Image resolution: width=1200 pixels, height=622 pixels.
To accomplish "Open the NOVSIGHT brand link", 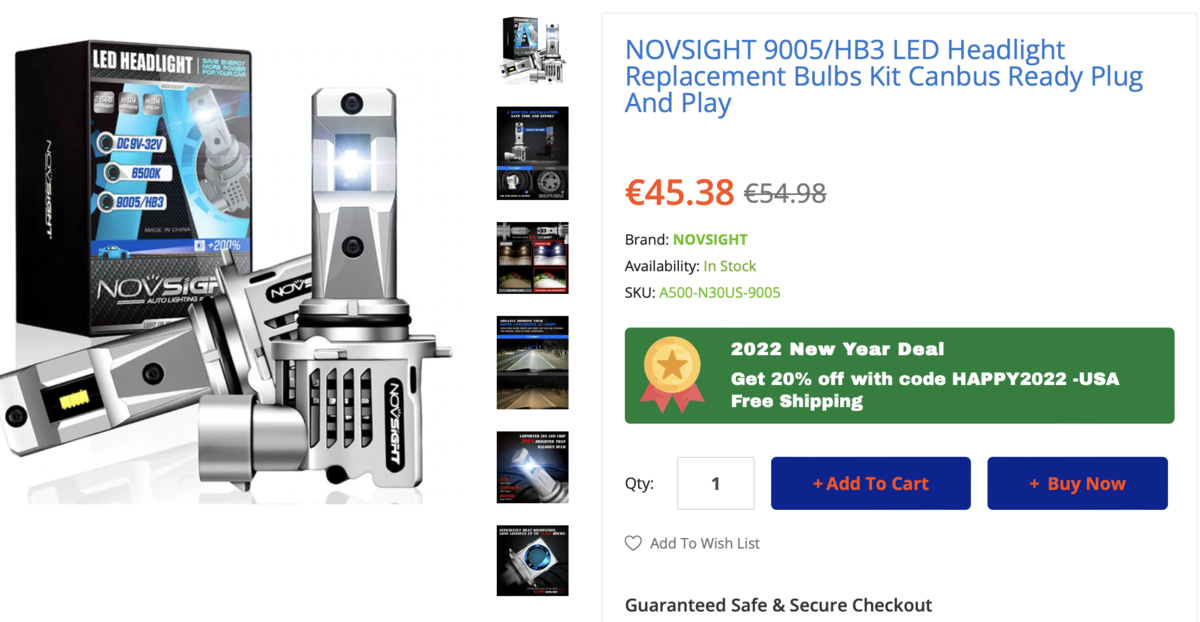I will (710, 240).
